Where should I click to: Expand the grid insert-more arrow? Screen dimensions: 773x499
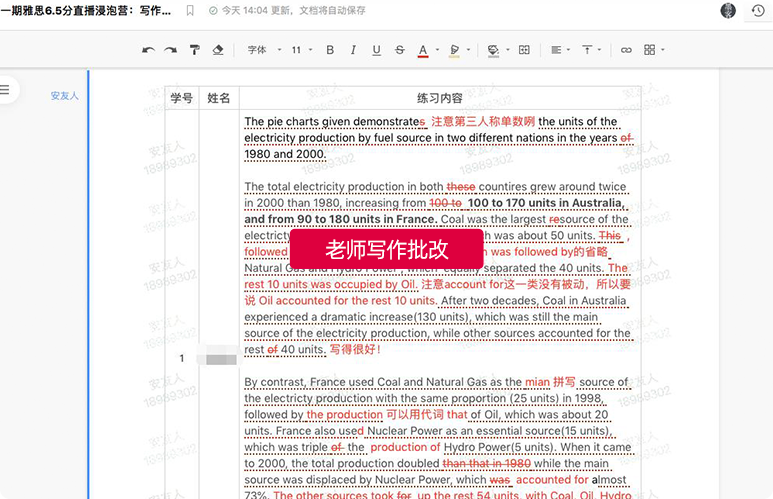[x=663, y=50]
